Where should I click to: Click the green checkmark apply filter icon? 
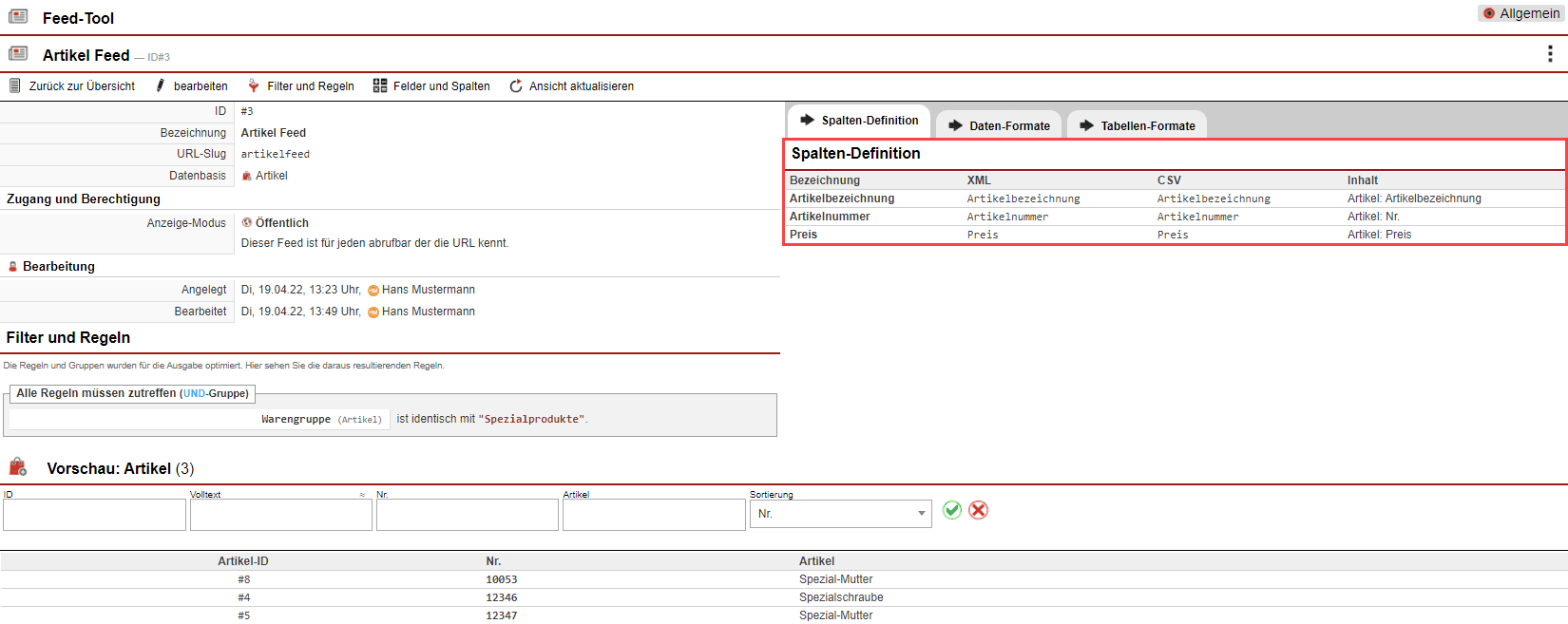(952, 510)
